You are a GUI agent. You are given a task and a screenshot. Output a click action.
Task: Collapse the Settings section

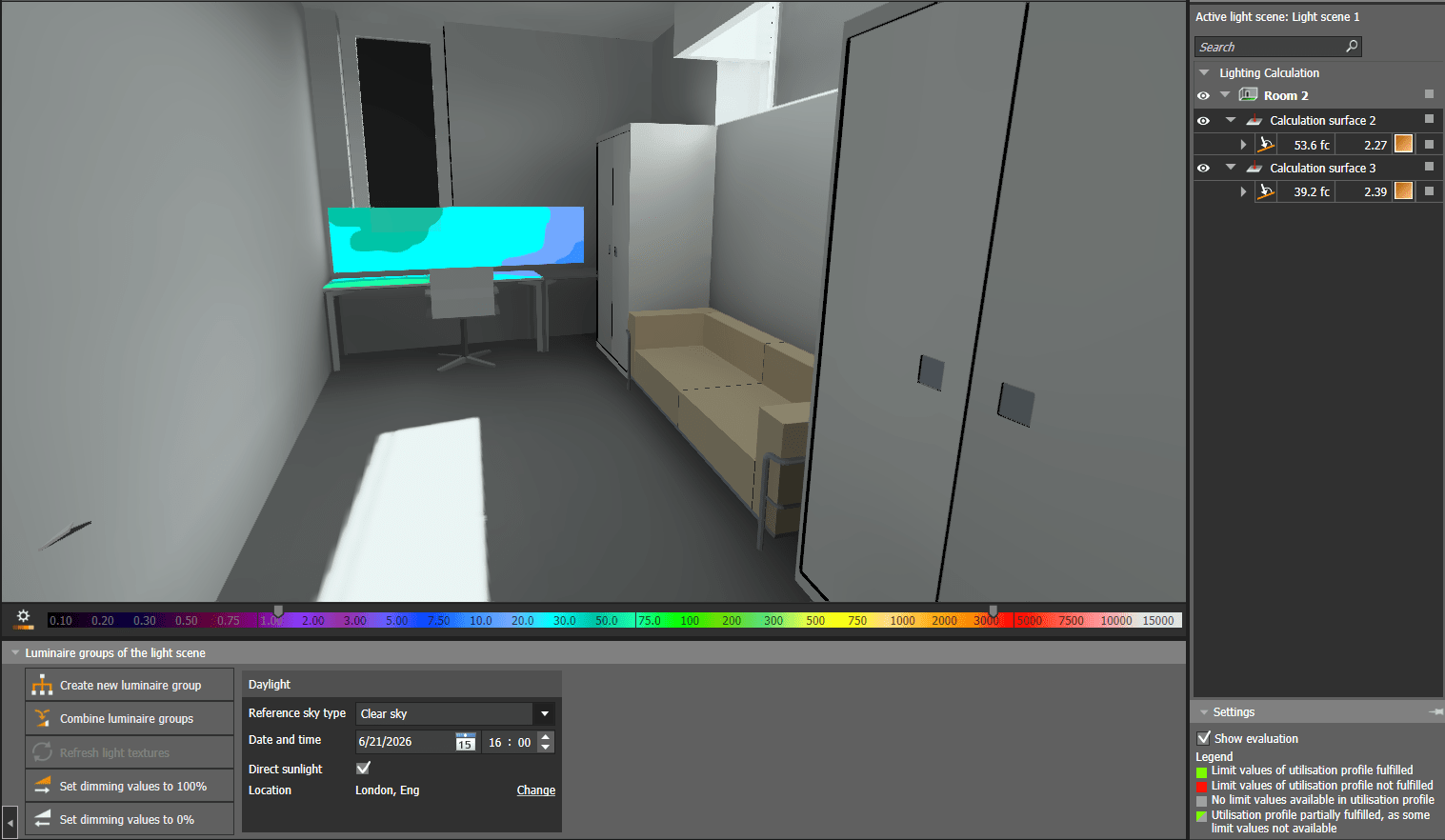[1204, 712]
